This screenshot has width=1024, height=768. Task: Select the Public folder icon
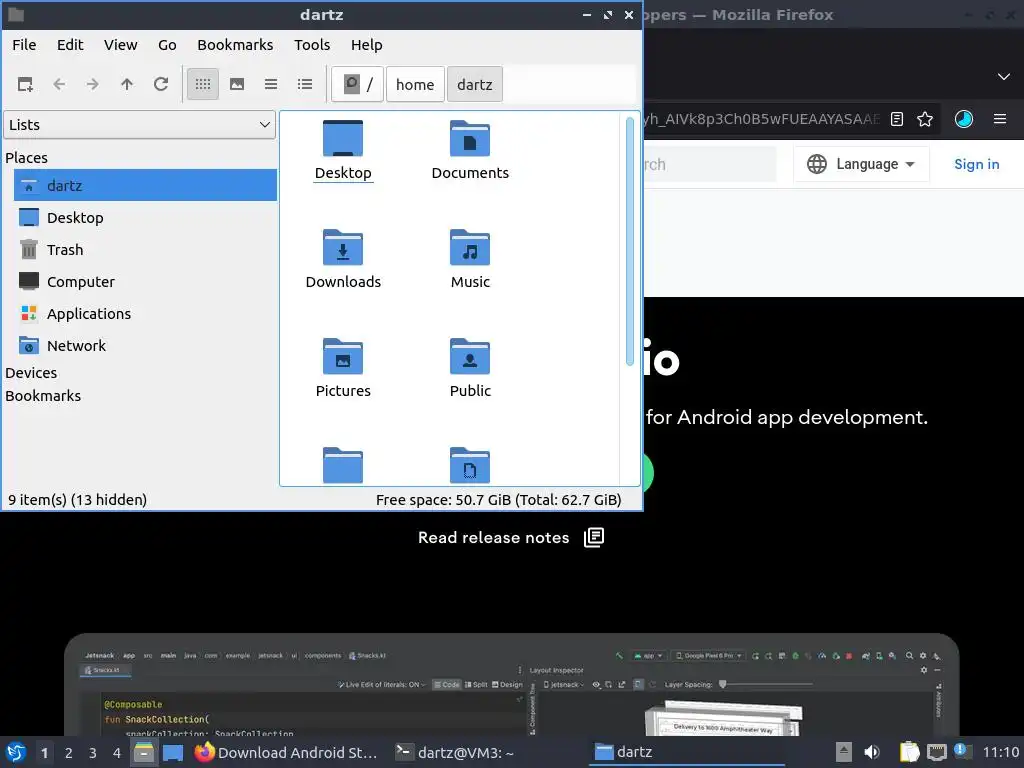tap(470, 357)
